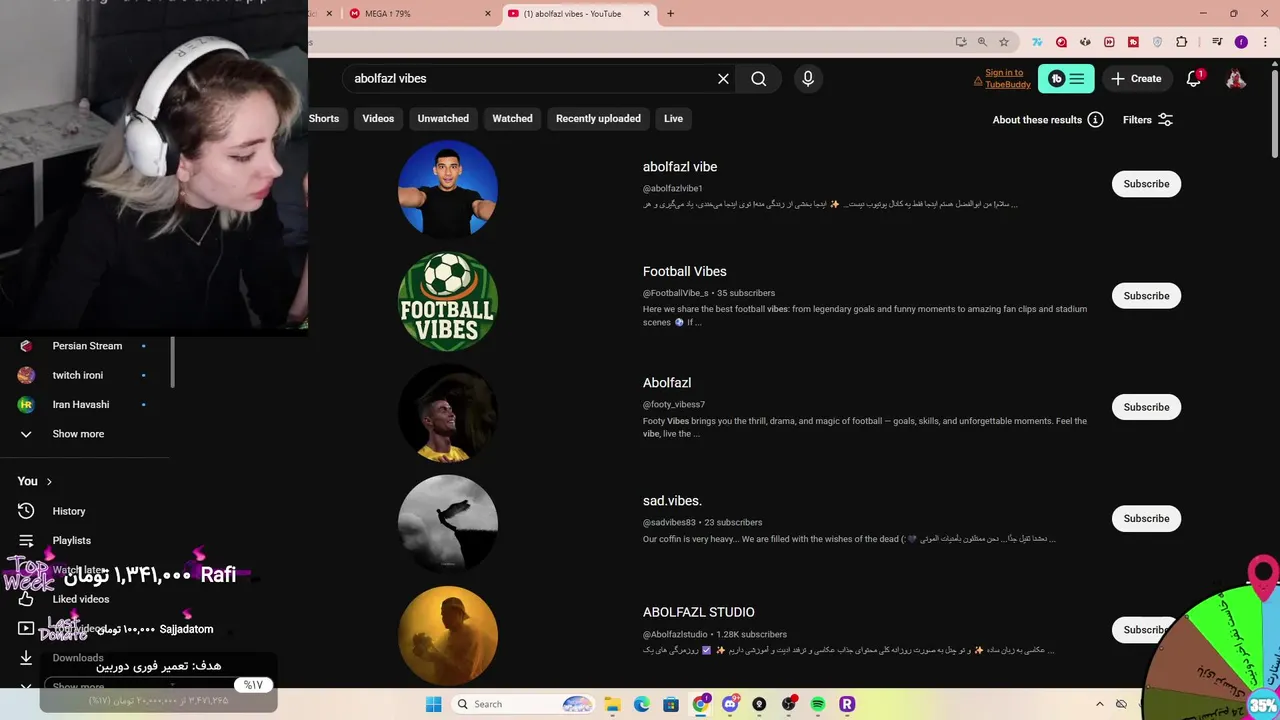Select Recently uploaded filter chip

(x=598, y=119)
